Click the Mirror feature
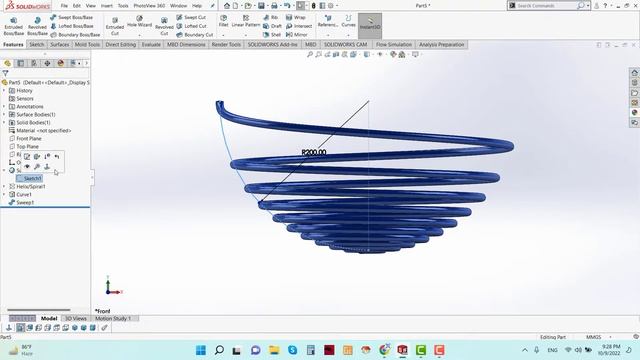Image resolution: width=640 pixels, height=360 pixels. point(297,35)
